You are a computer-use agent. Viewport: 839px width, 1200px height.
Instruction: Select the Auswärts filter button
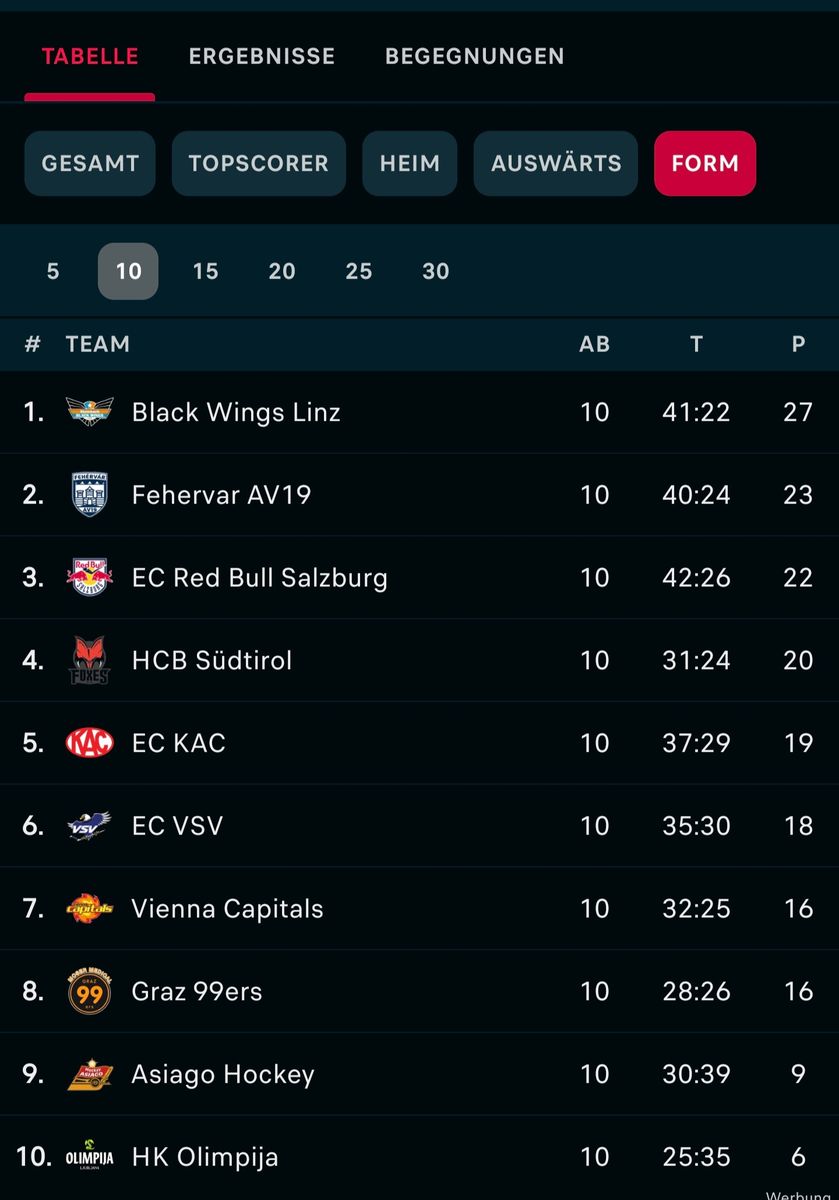click(x=556, y=163)
